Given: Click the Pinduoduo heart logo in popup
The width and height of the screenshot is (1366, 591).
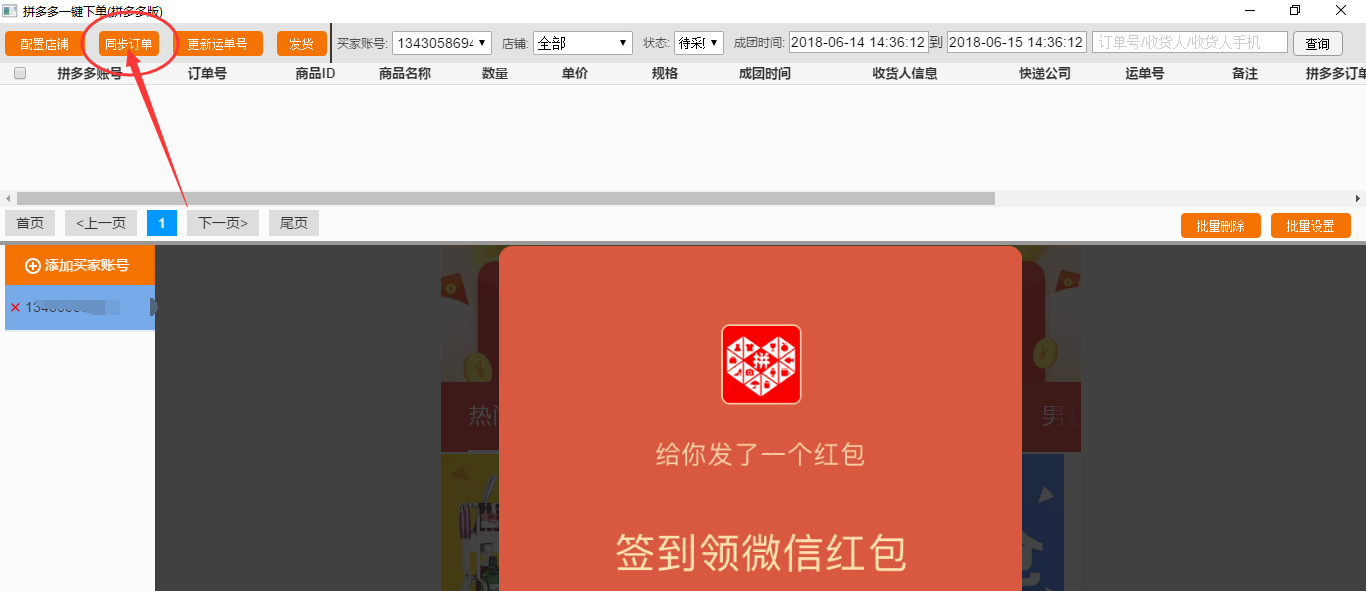Looking at the screenshot, I should point(761,364).
